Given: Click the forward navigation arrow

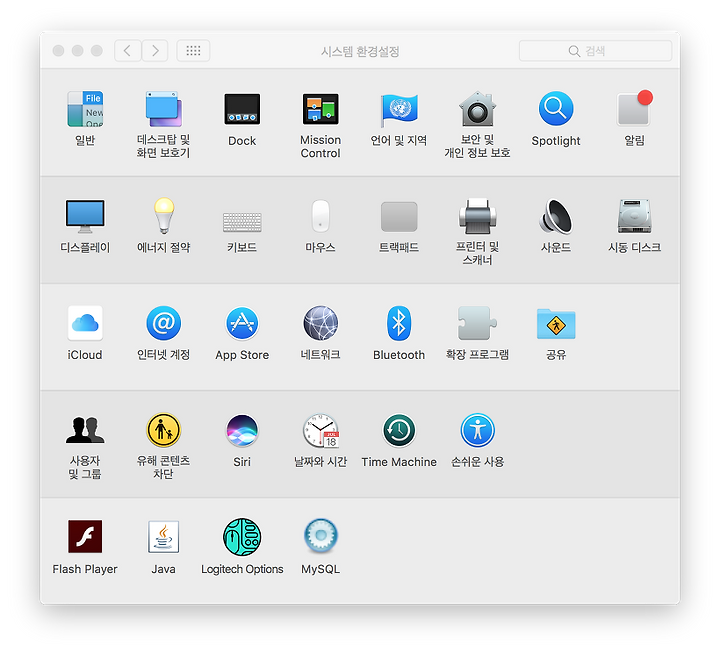Looking at the screenshot, I should pyautogui.click(x=155, y=51).
